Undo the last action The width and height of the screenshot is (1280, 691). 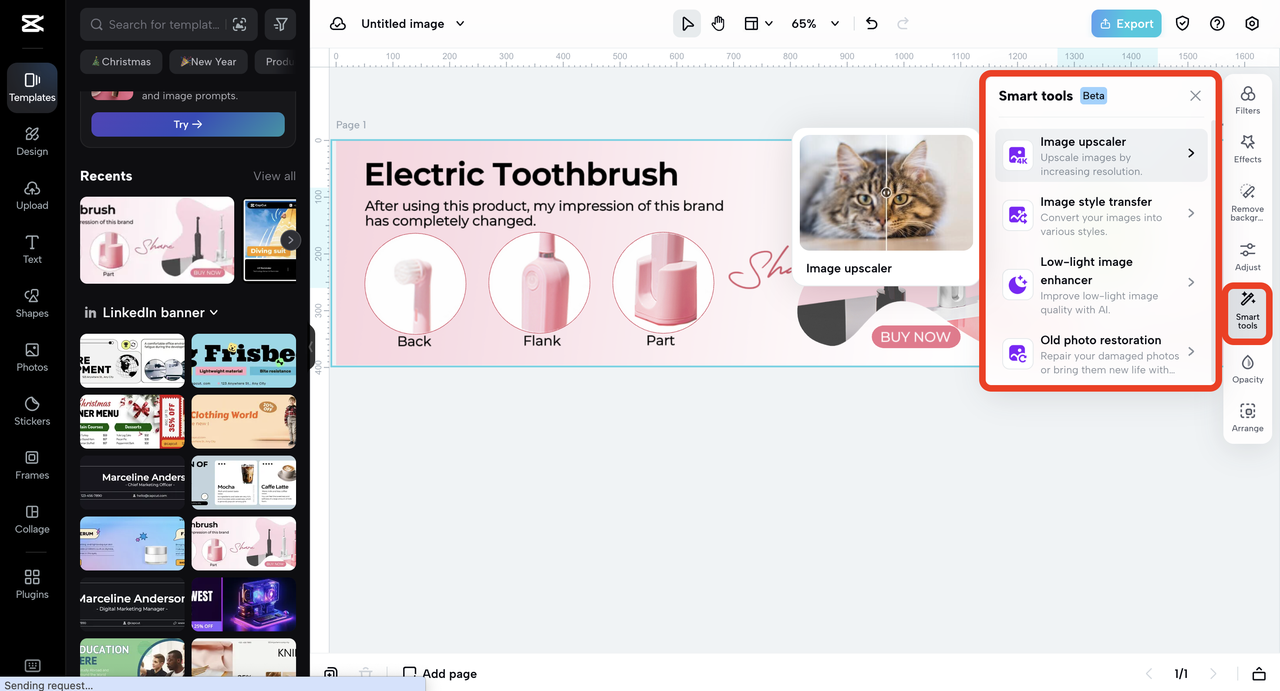pos(872,23)
